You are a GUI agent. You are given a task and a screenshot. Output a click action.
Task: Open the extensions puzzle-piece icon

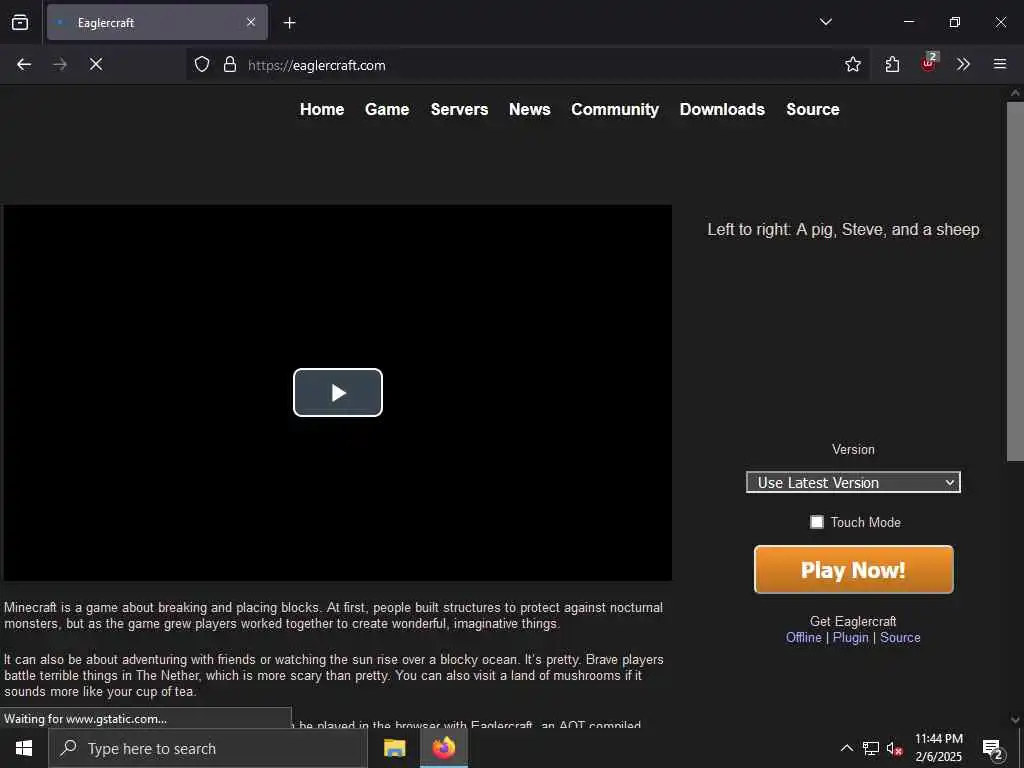[892, 64]
